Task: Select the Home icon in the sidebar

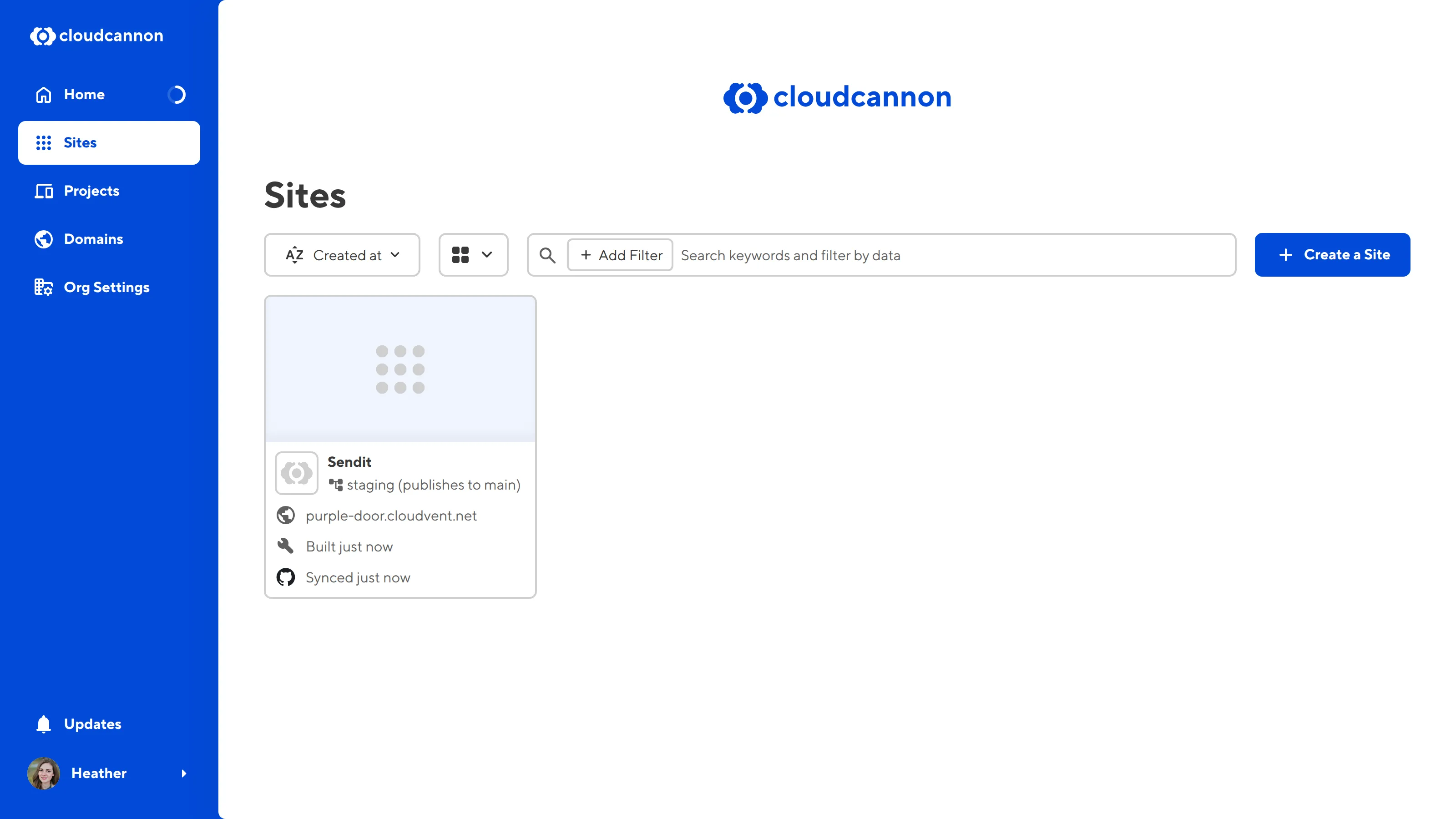Action: [43, 94]
